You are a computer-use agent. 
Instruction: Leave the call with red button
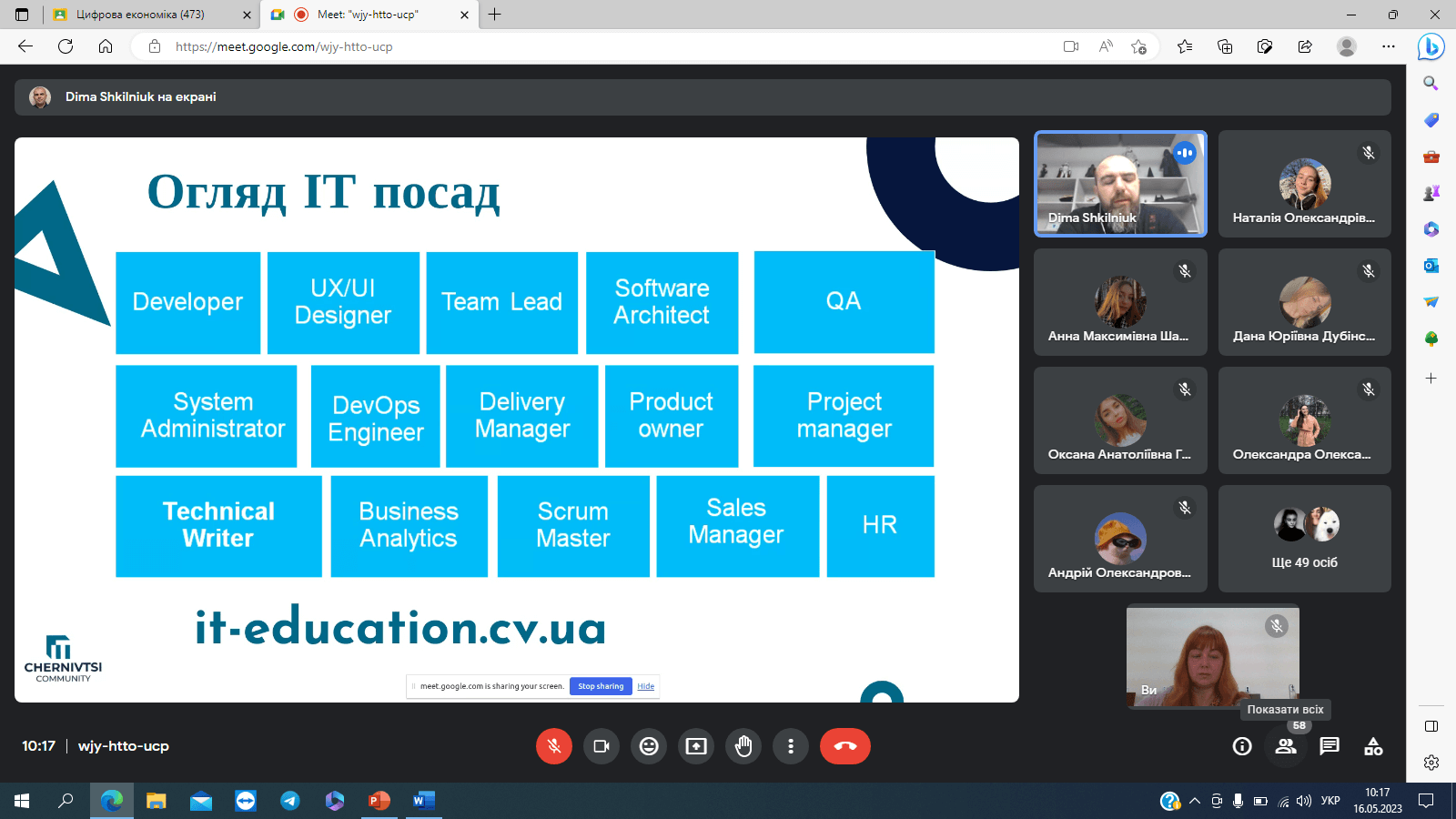pyautogui.click(x=844, y=746)
